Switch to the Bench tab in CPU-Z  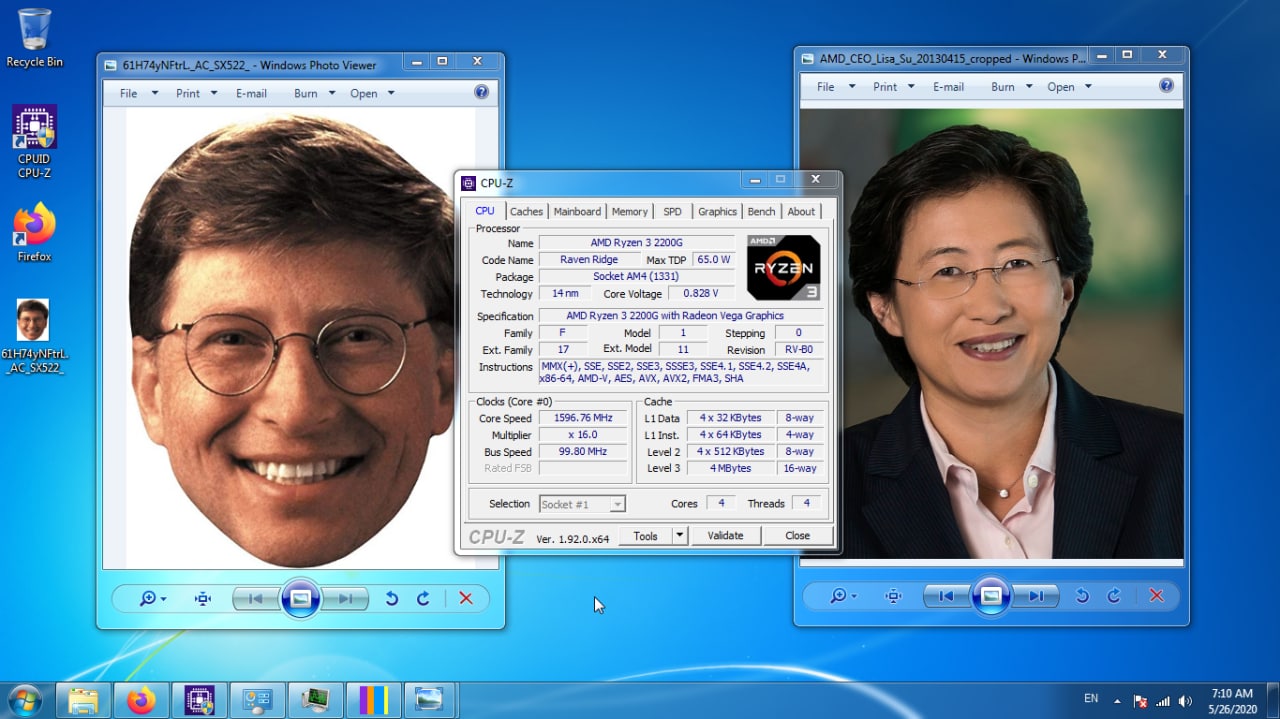(761, 211)
